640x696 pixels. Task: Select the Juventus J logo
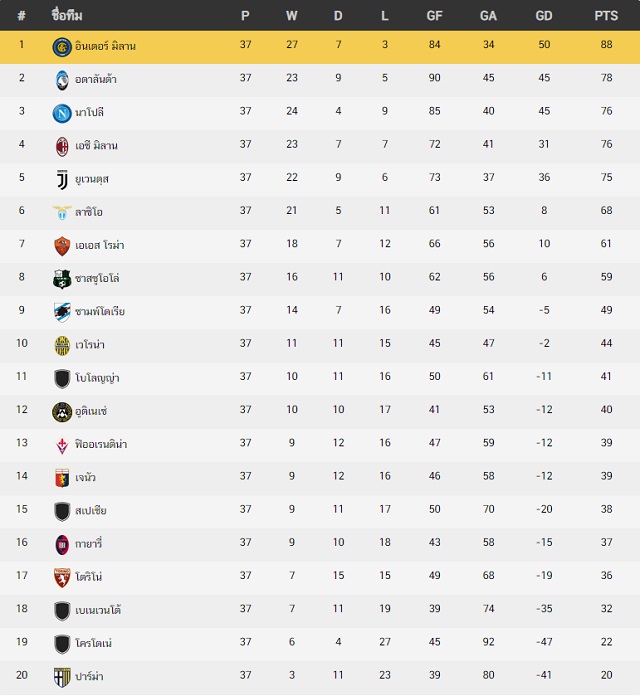pos(62,180)
